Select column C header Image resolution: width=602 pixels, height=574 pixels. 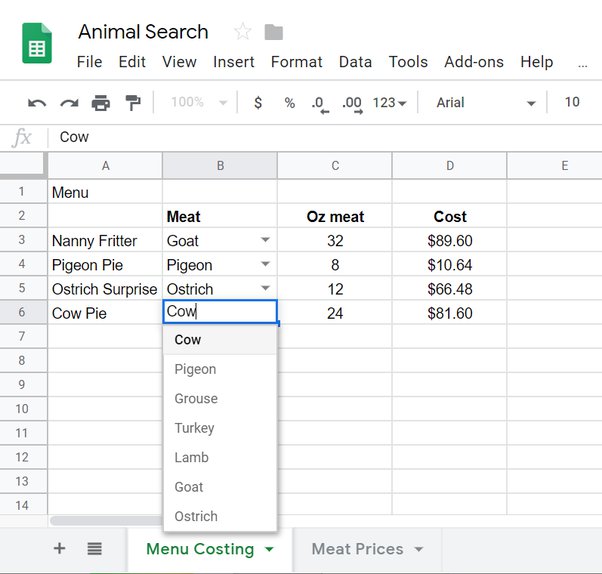335,166
